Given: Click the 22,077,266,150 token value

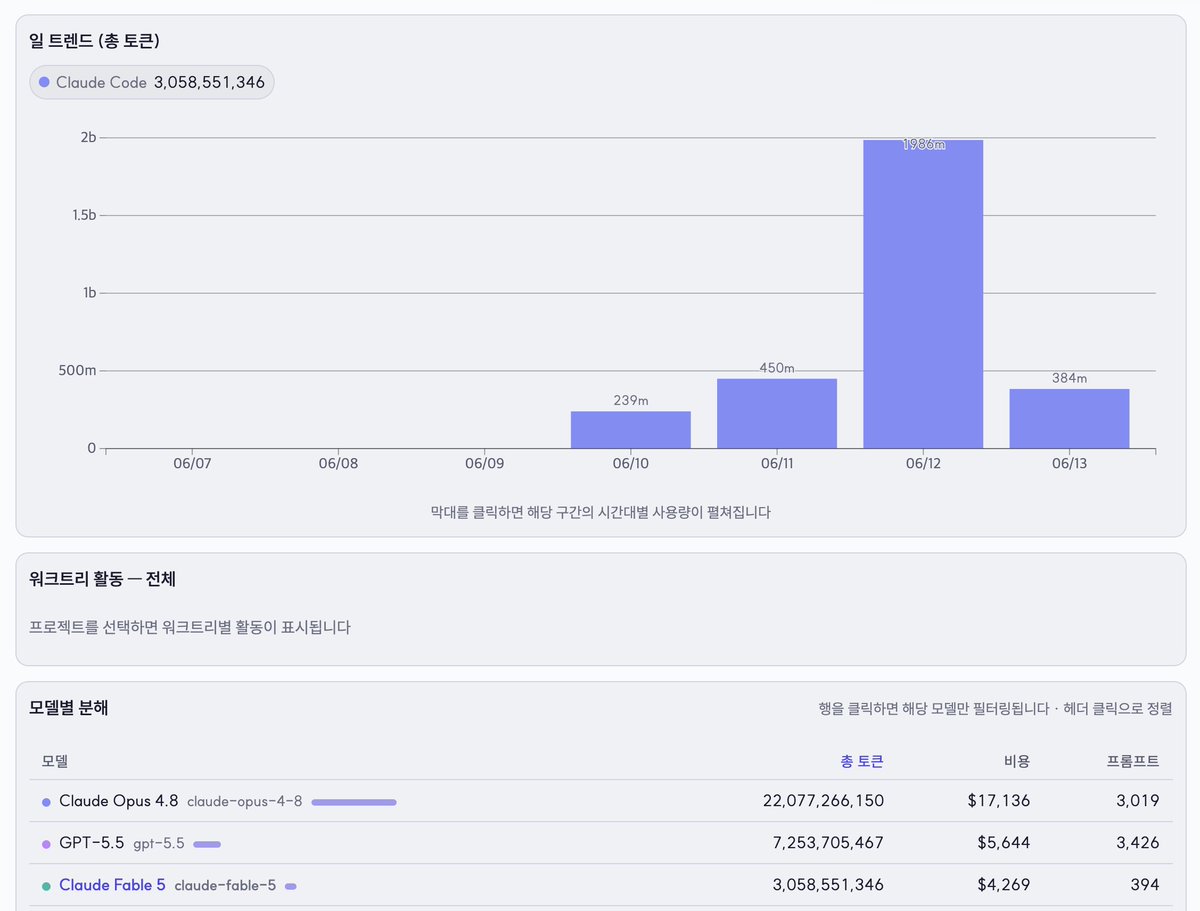Looking at the screenshot, I should (823, 801).
